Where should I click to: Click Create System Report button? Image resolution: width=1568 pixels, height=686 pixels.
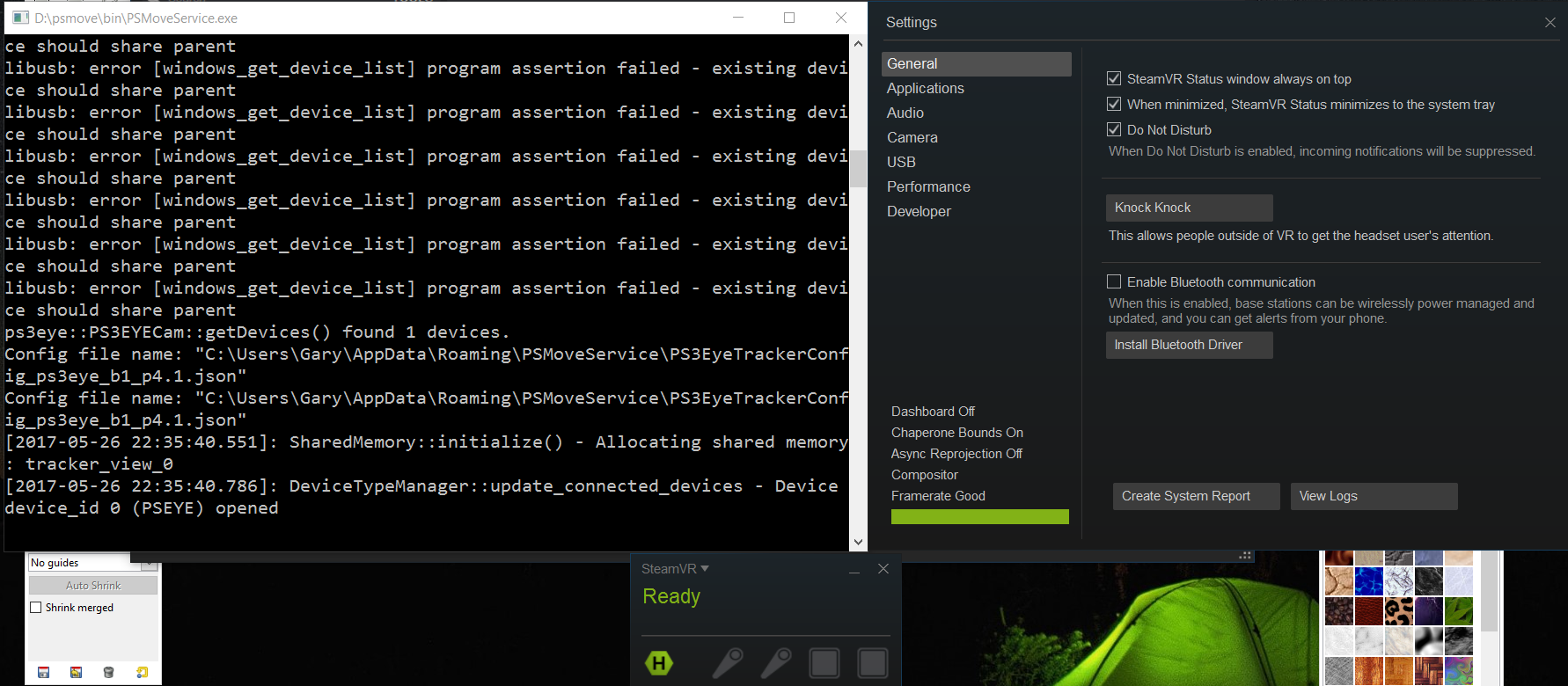[1197, 496]
